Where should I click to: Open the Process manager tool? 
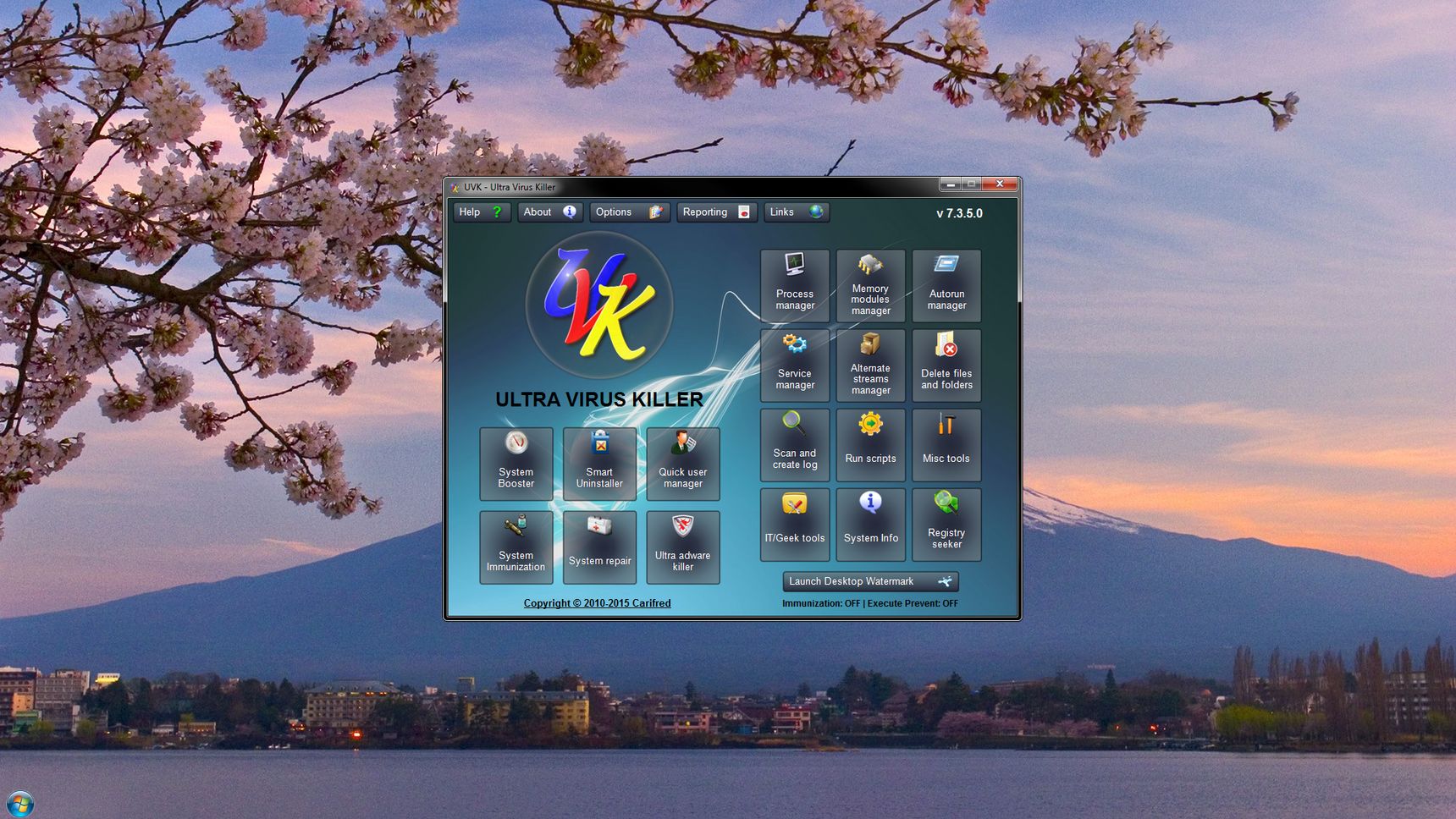795,286
